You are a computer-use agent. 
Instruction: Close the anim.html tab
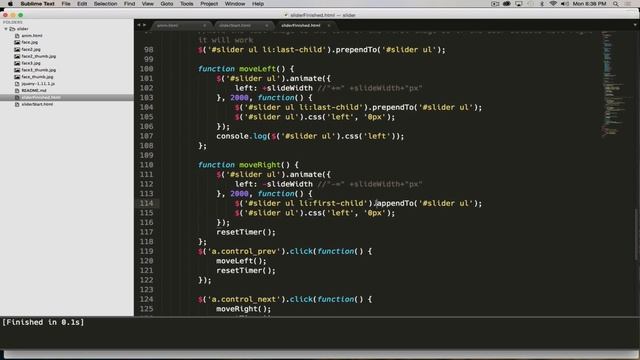point(205,25)
